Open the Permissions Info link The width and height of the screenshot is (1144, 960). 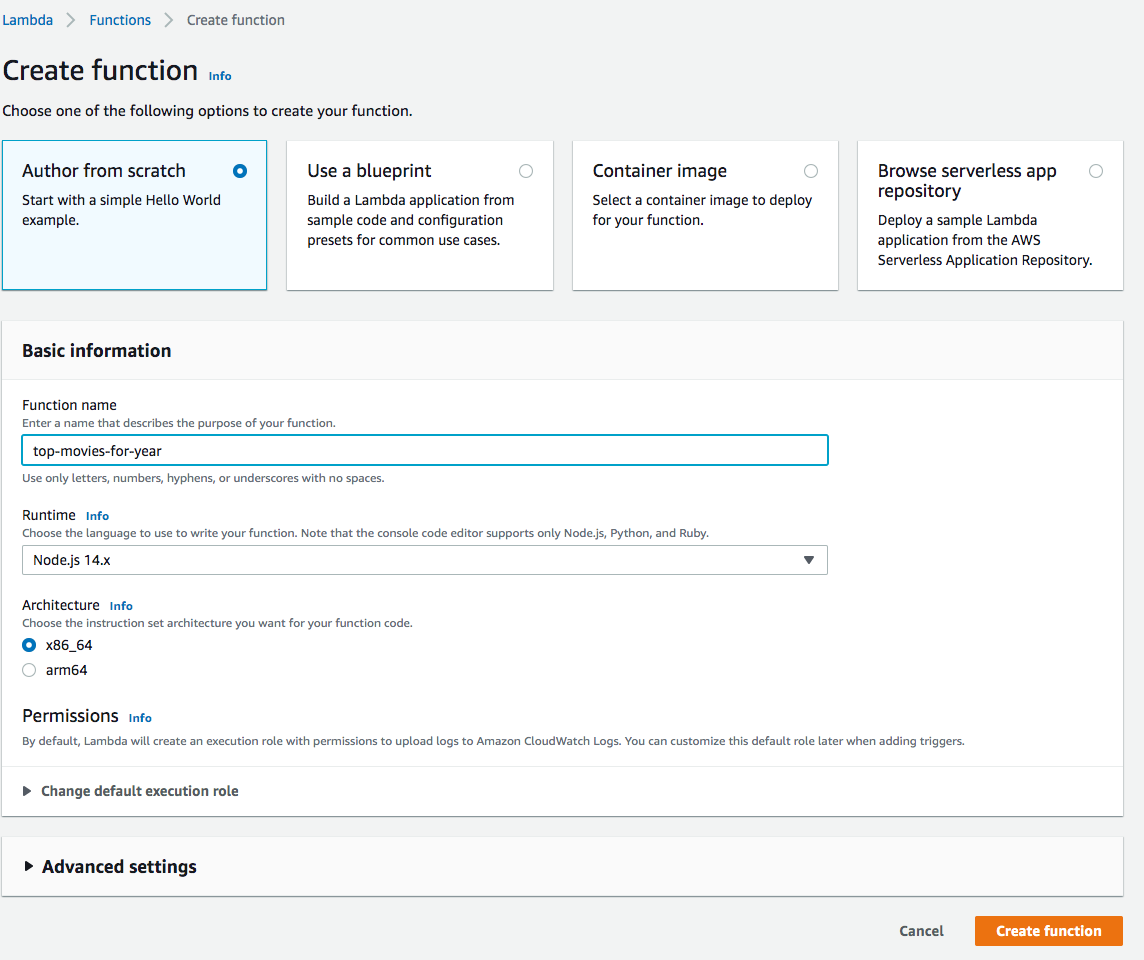(x=140, y=718)
